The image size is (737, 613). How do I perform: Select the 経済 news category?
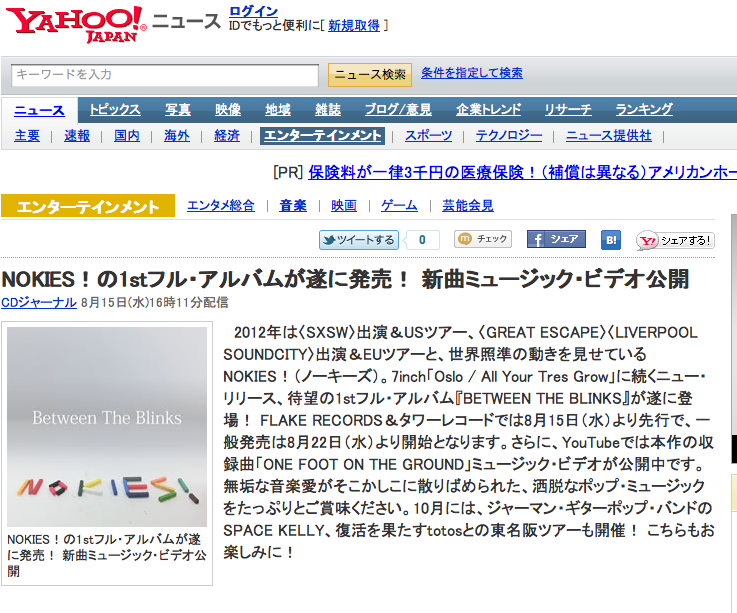pyautogui.click(x=227, y=136)
